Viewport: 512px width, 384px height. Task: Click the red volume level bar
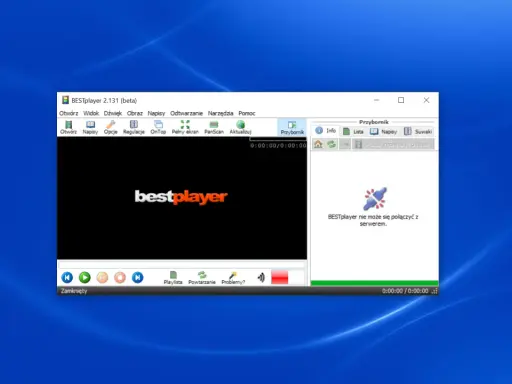[280, 277]
